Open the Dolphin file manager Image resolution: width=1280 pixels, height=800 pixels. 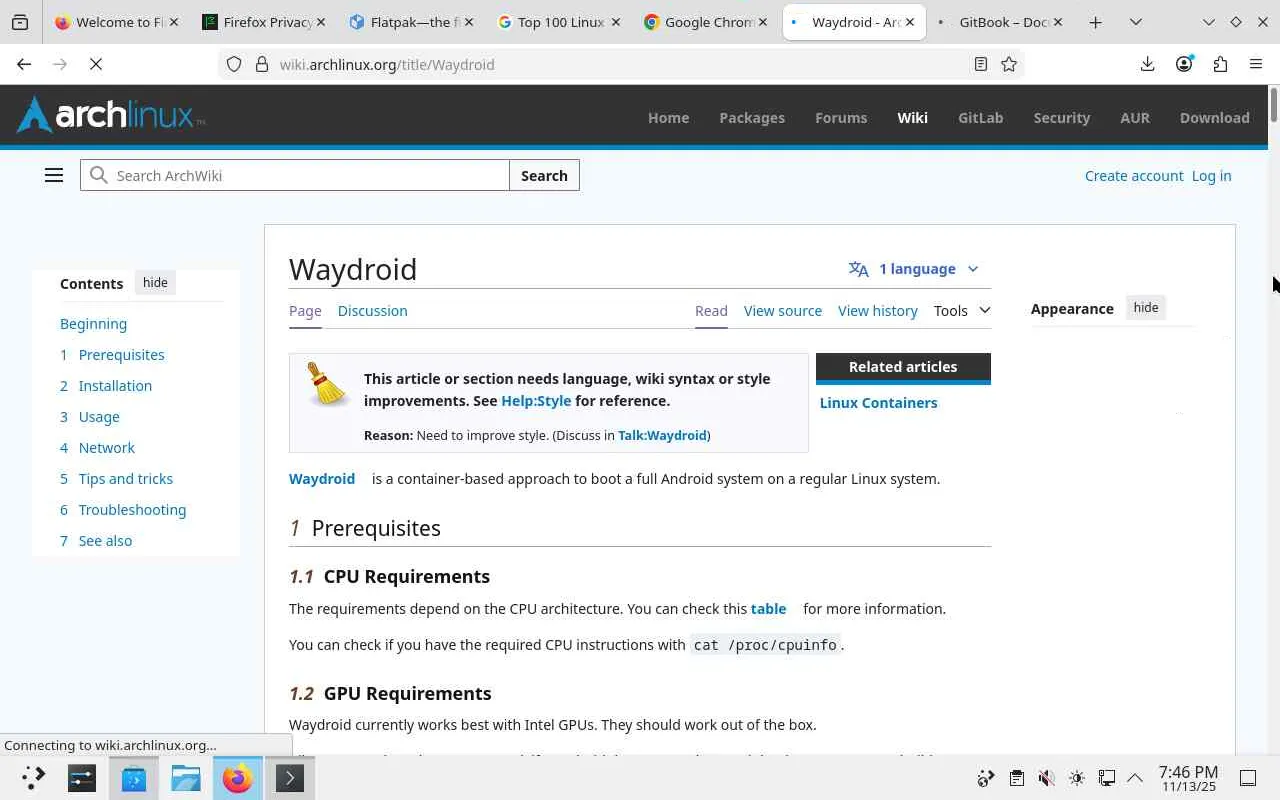(186, 778)
